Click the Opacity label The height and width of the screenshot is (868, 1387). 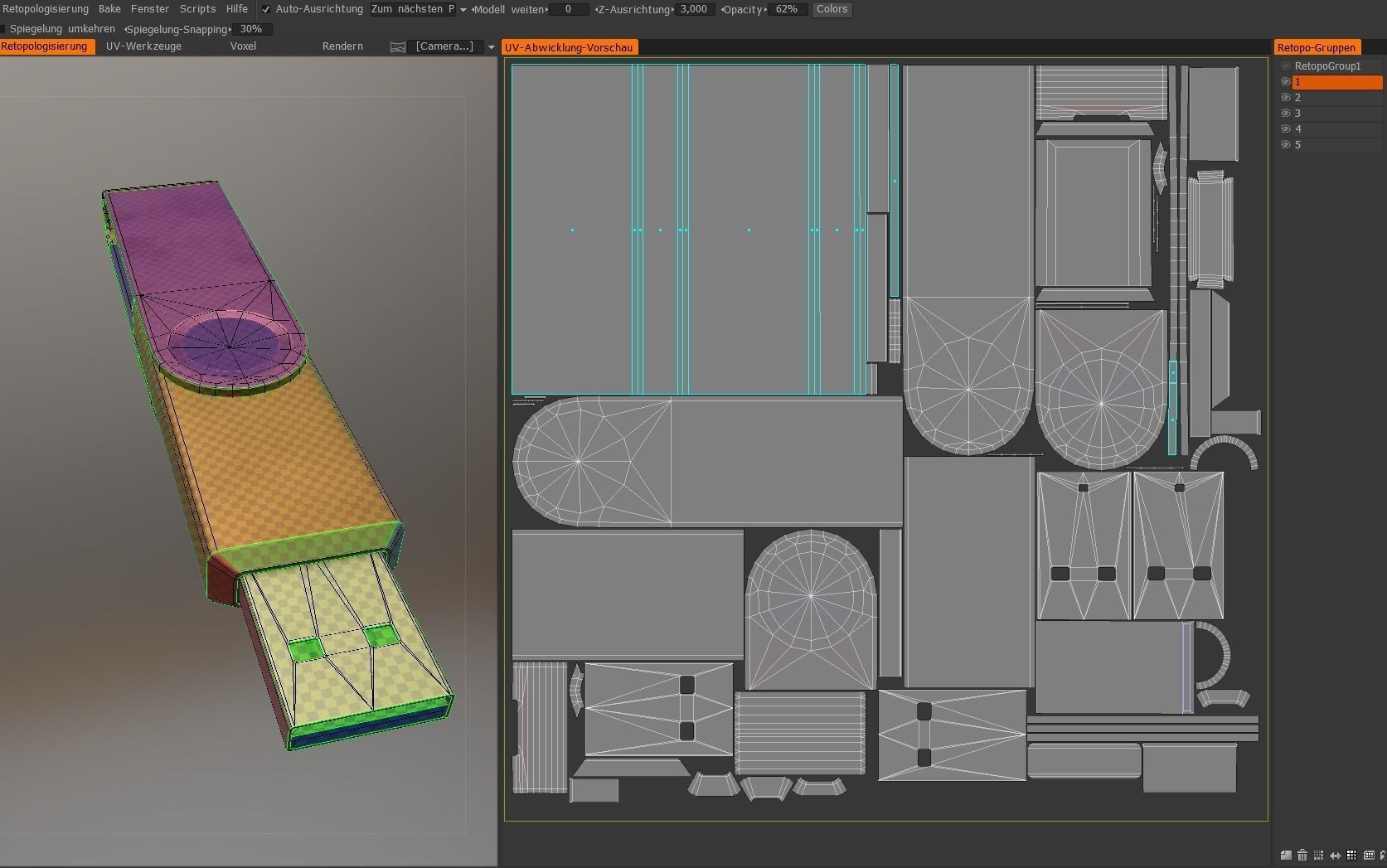(743, 9)
